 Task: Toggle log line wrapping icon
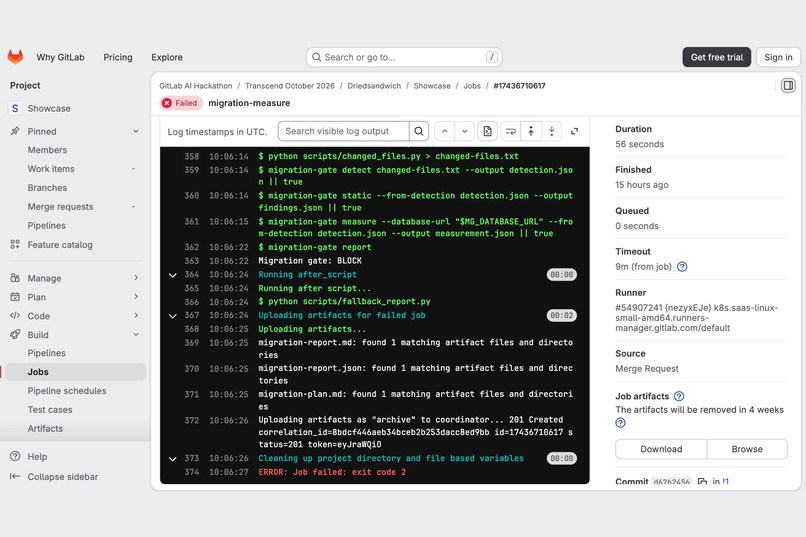click(510, 132)
